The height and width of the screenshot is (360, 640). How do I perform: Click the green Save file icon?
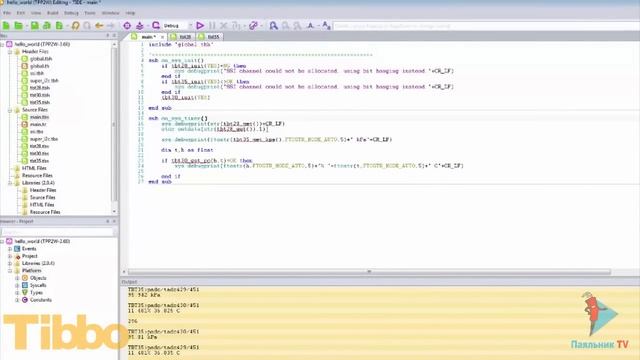pos(35,26)
